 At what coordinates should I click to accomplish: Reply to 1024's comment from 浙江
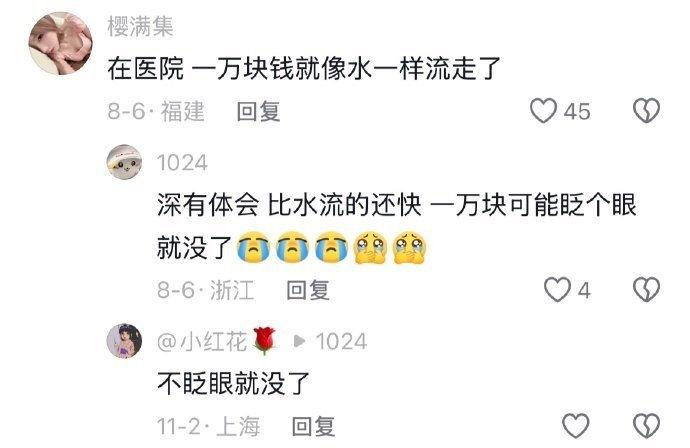tap(308, 290)
